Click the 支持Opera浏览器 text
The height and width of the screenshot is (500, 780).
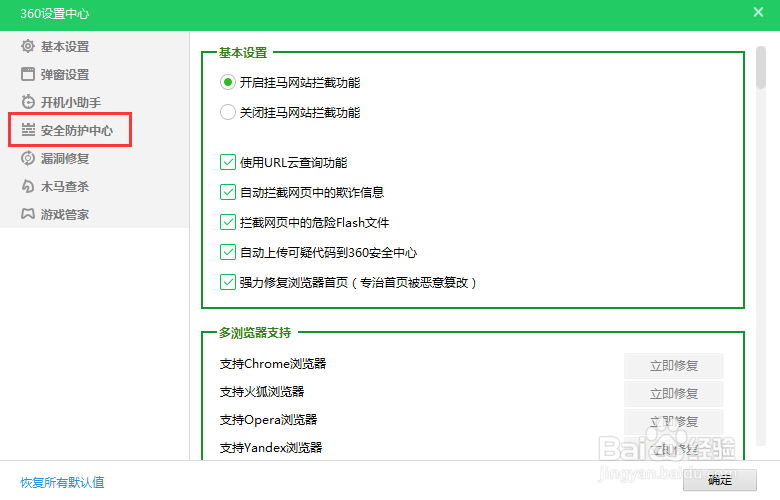(268, 420)
